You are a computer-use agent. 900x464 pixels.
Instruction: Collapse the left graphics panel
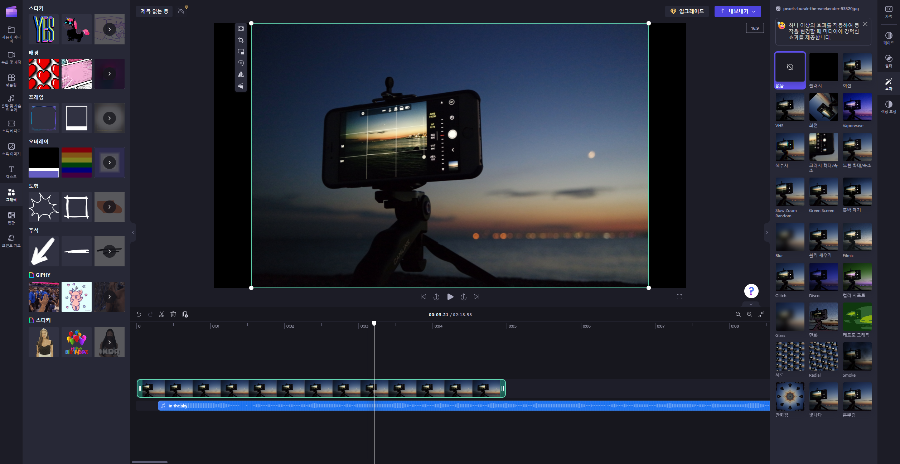[x=133, y=232]
